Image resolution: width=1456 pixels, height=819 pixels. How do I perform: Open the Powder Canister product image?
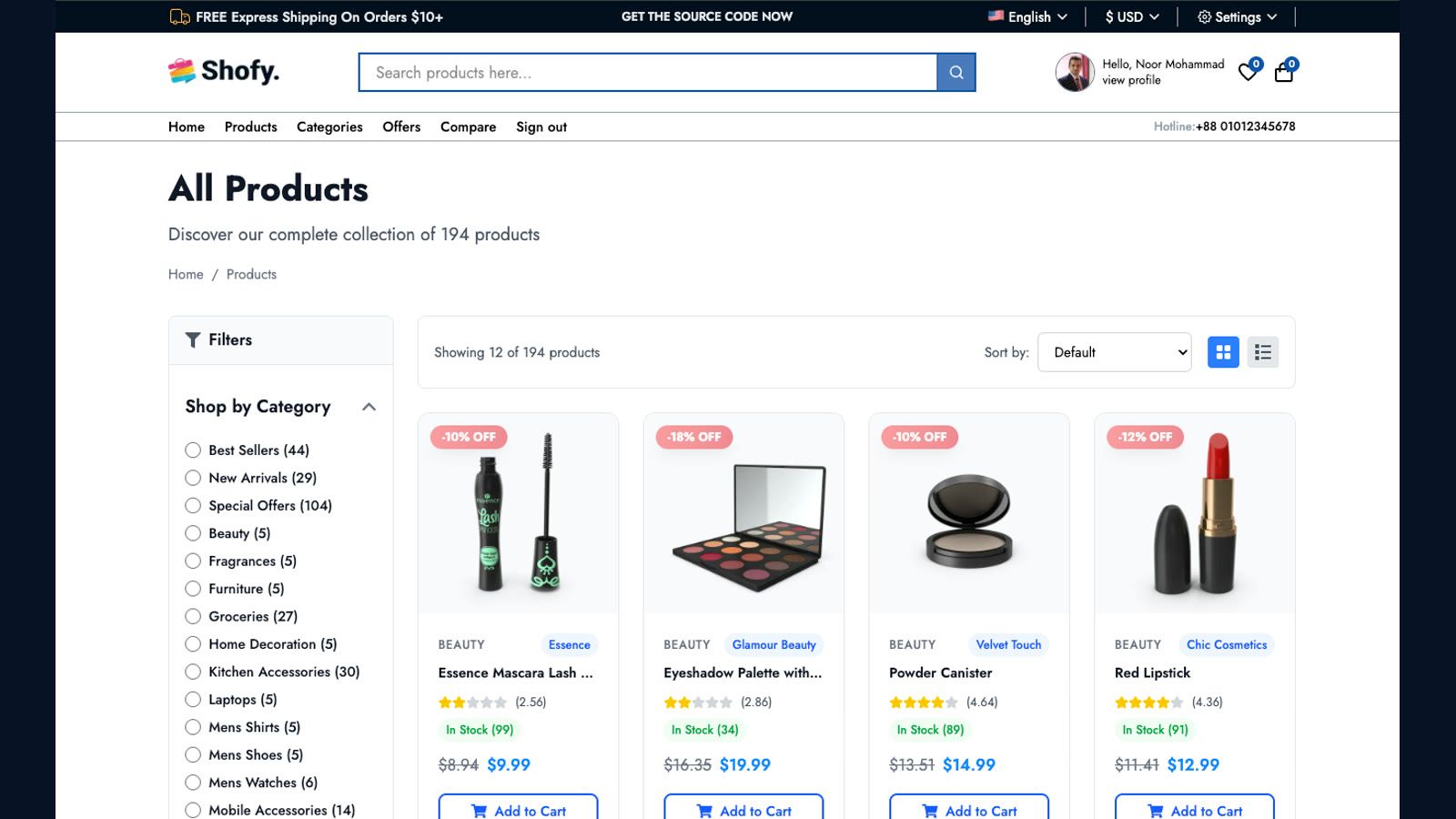pyautogui.click(x=969, y=513)
